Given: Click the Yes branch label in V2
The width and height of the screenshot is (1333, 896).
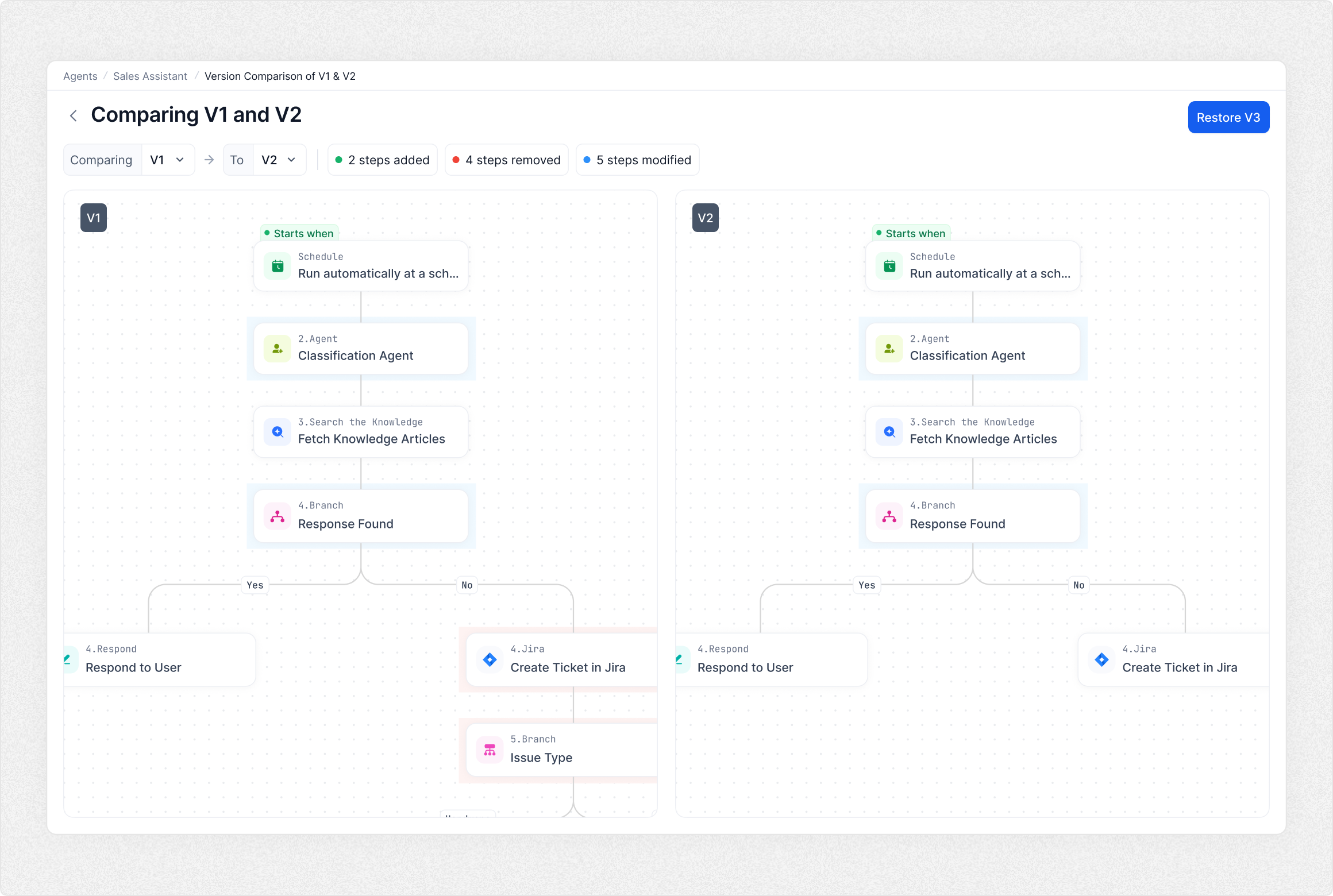Looking at the screenshot, I should pyautogui.click(x=867, y=585).
